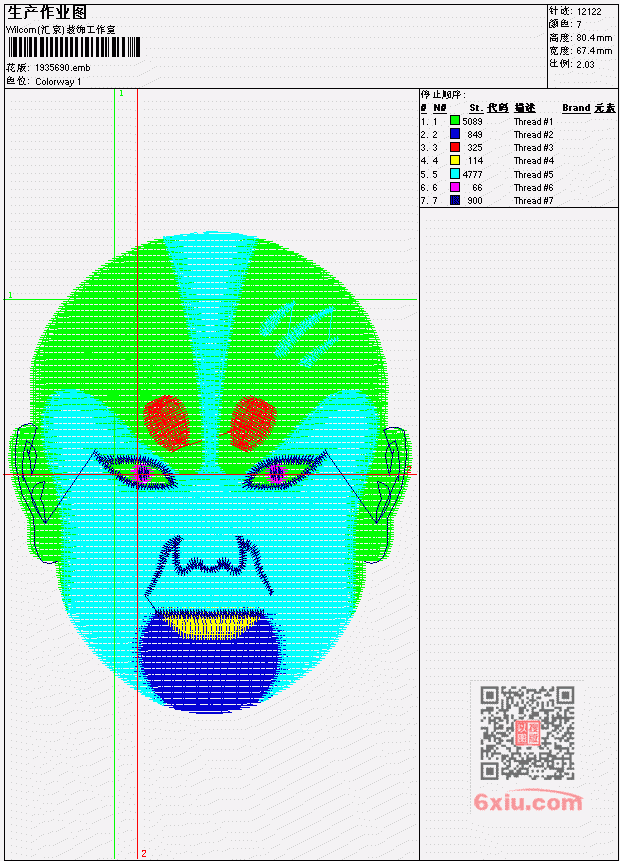Click the Wilcom studio name line
620x861 pixels.
60,30
